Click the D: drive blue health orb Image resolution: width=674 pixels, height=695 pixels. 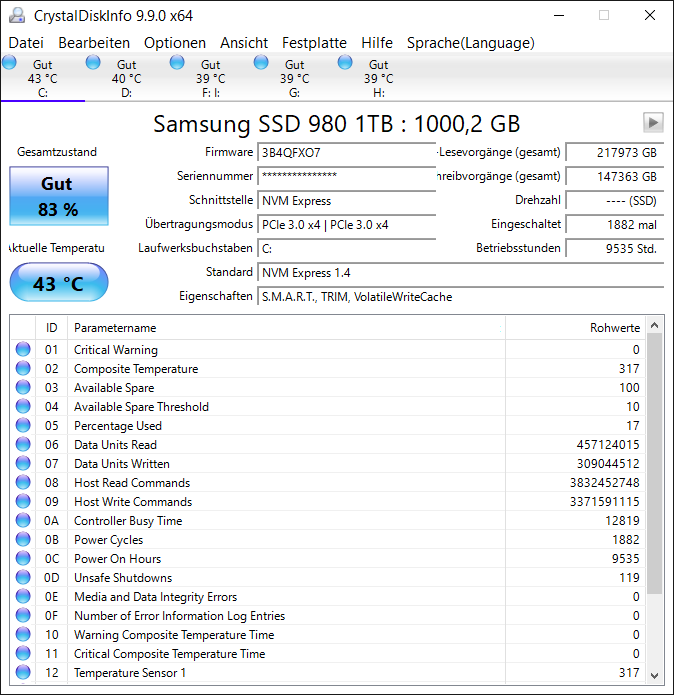(x=93, y=62)
